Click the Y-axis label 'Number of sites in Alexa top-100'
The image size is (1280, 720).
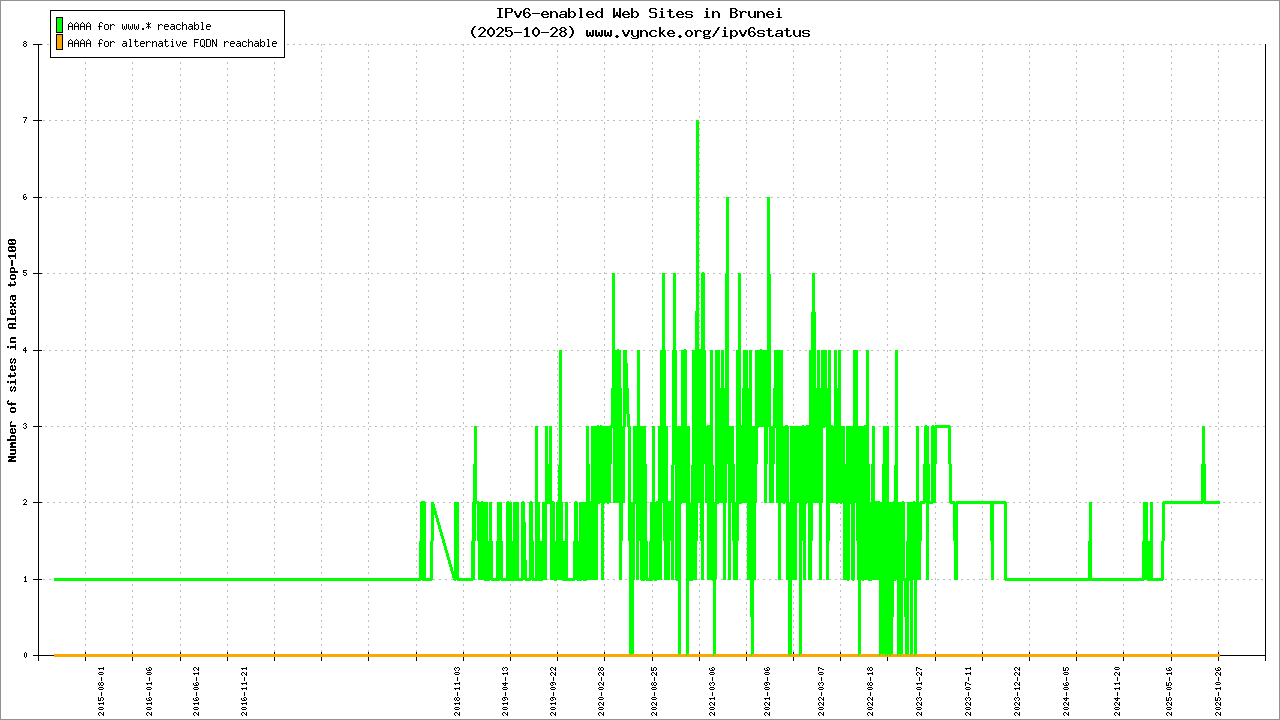point(13,350)
